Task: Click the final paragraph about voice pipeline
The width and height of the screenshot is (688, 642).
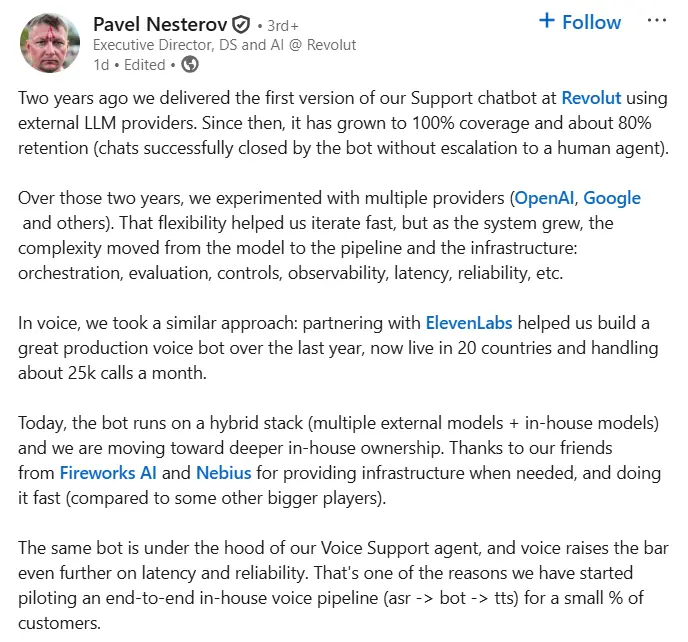Action: [343, 585]
